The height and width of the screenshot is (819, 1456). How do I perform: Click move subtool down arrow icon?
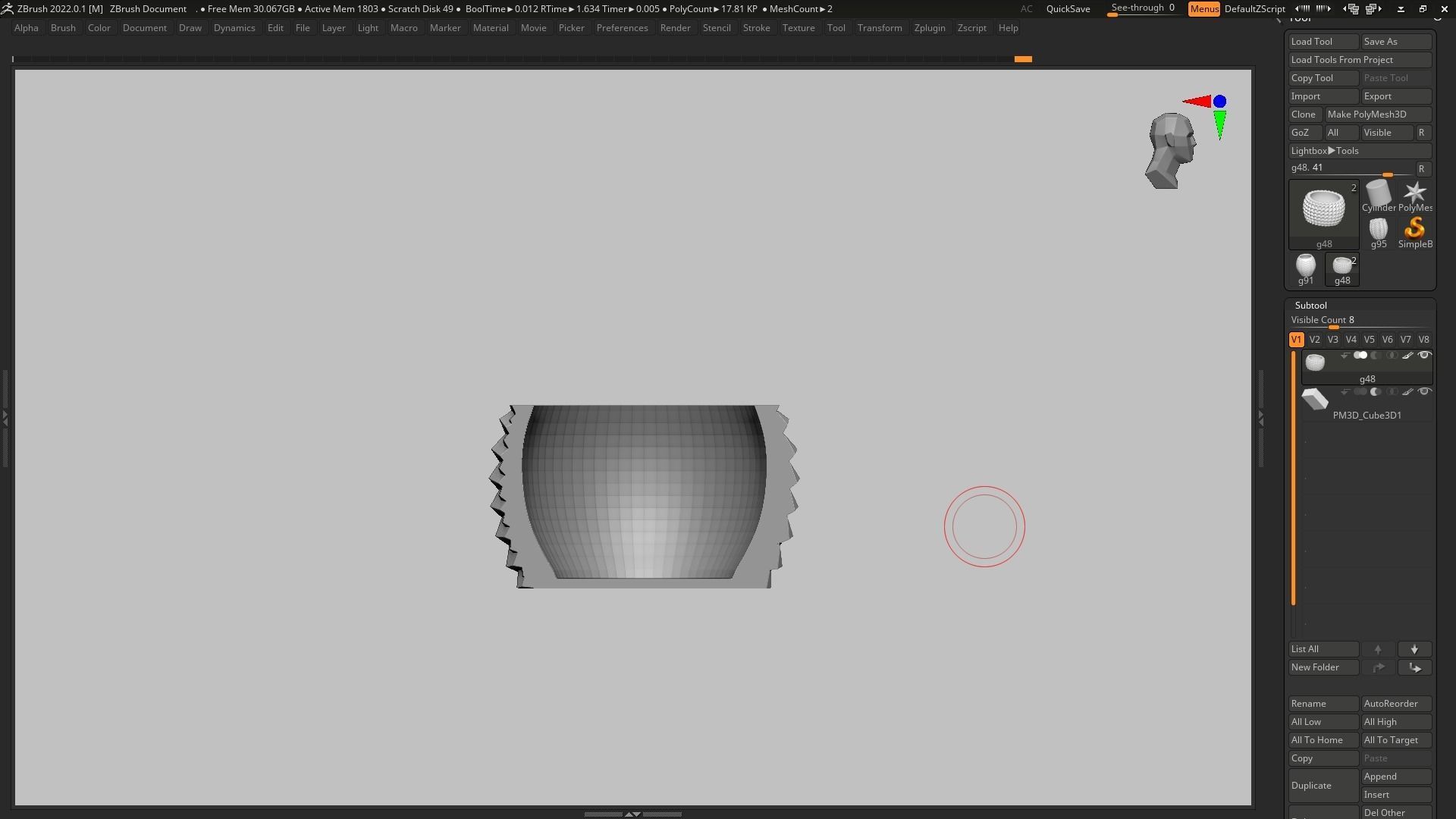tap(1414, 650)
